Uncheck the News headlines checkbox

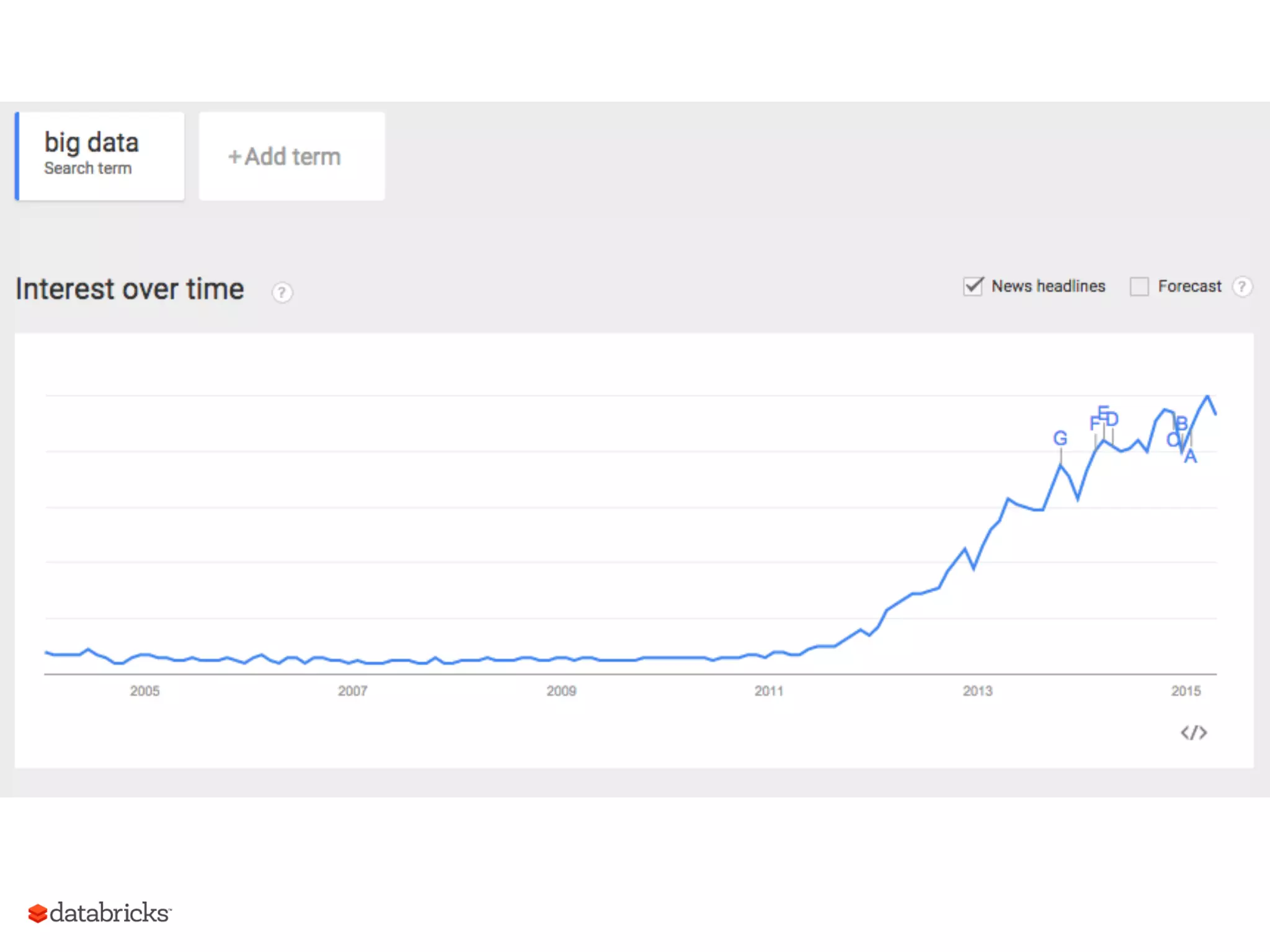tap(974, 286)
